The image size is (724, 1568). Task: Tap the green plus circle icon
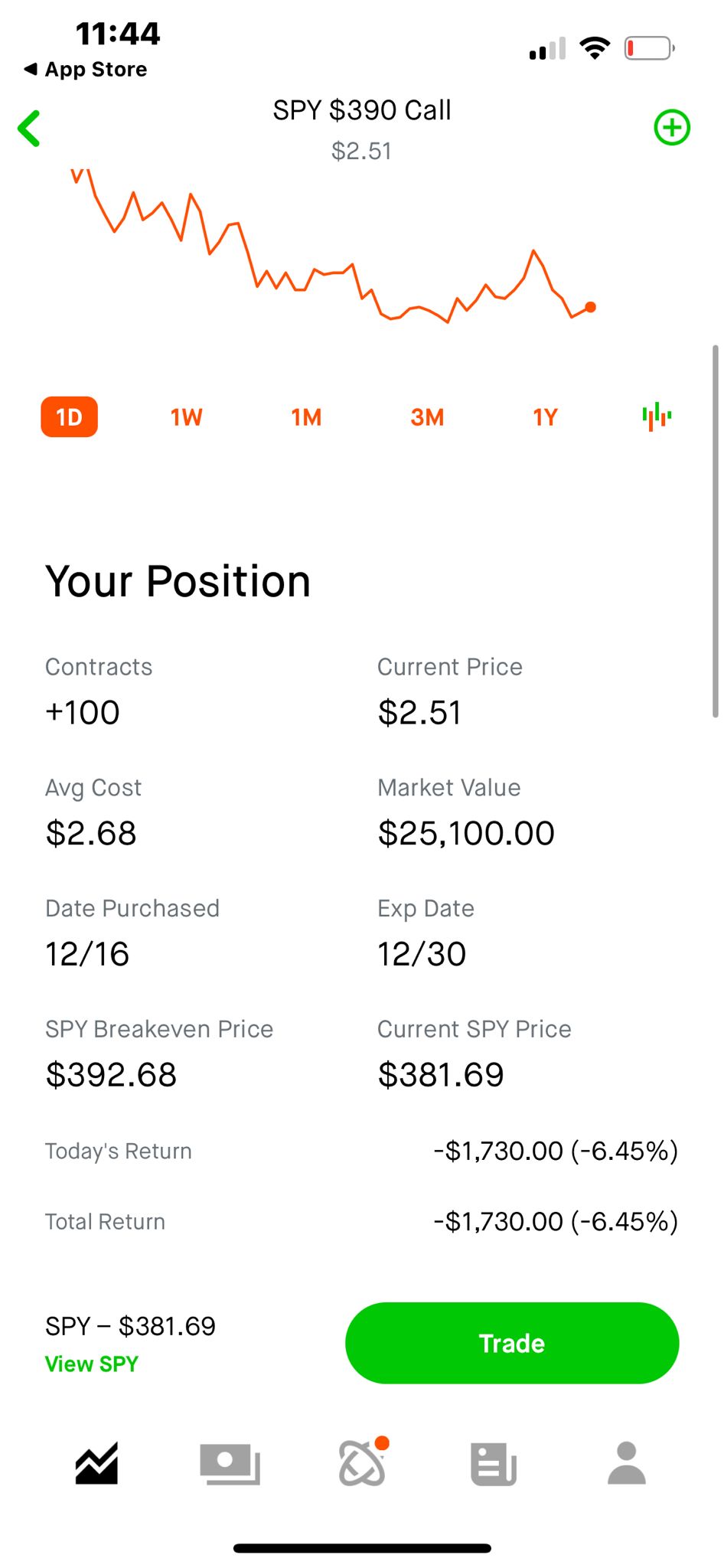tap(671, 127)
